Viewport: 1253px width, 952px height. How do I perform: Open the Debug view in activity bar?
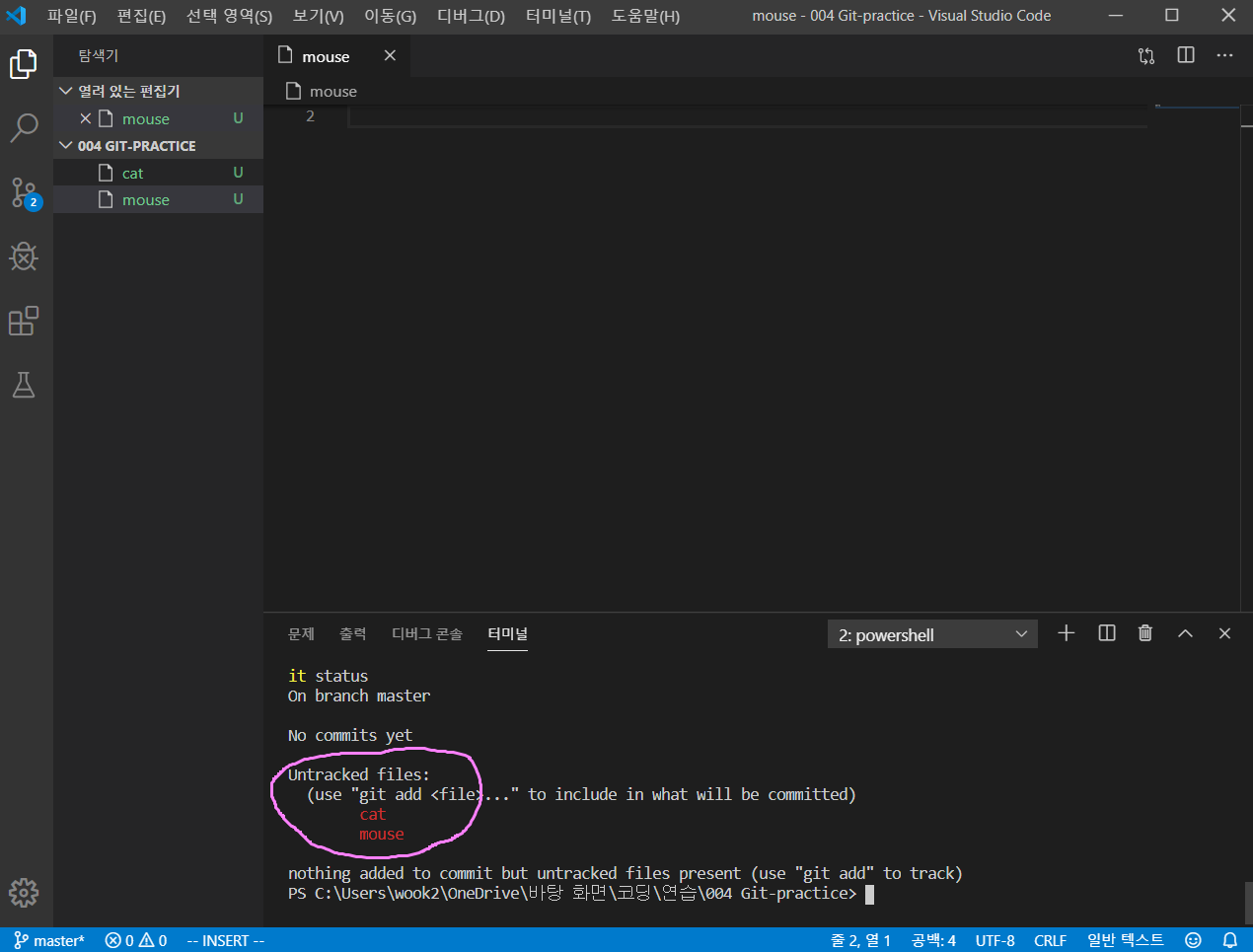point(24,256)
